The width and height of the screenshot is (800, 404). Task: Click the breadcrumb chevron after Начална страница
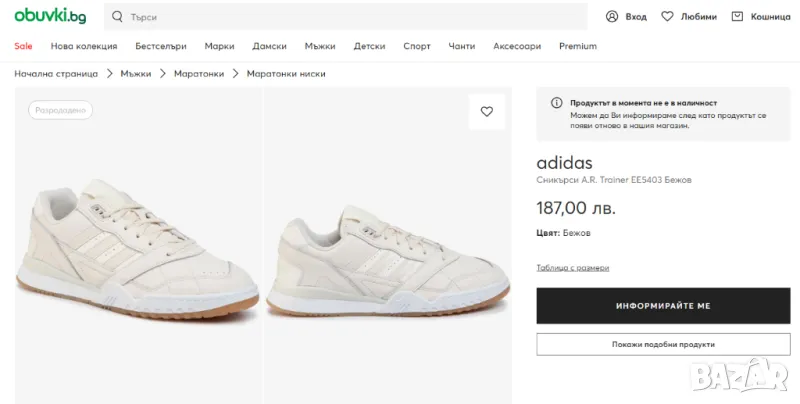pos(110,73)
